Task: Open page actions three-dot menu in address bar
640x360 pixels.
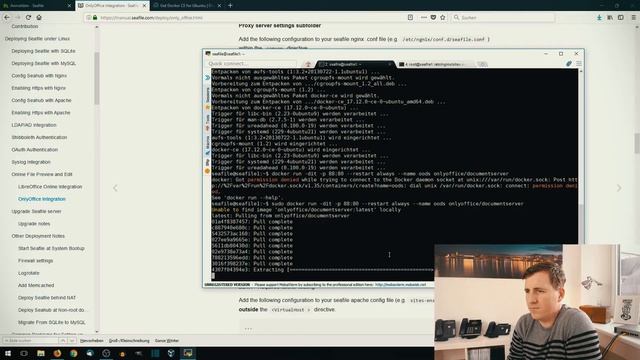Action: click(423, 18)
